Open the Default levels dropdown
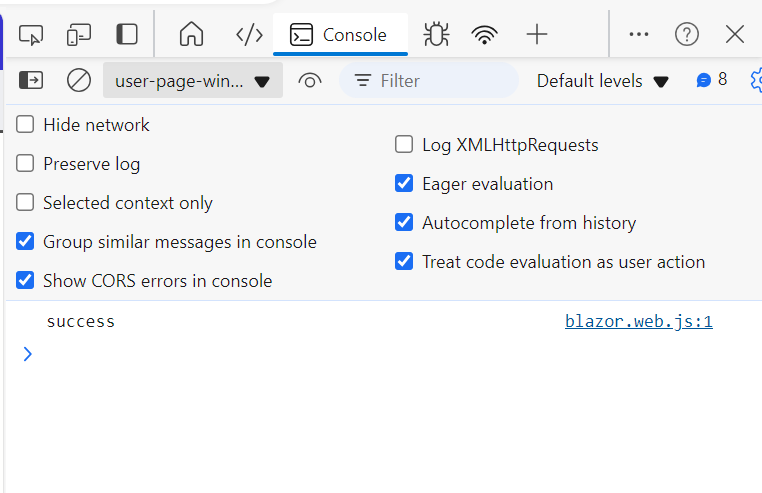The width and height of the screenshot is (762, 493). (x=602, y=81)
